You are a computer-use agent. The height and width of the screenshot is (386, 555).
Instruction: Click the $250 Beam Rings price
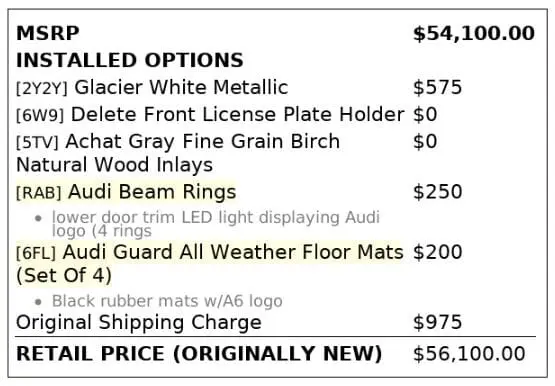point(437,192)
